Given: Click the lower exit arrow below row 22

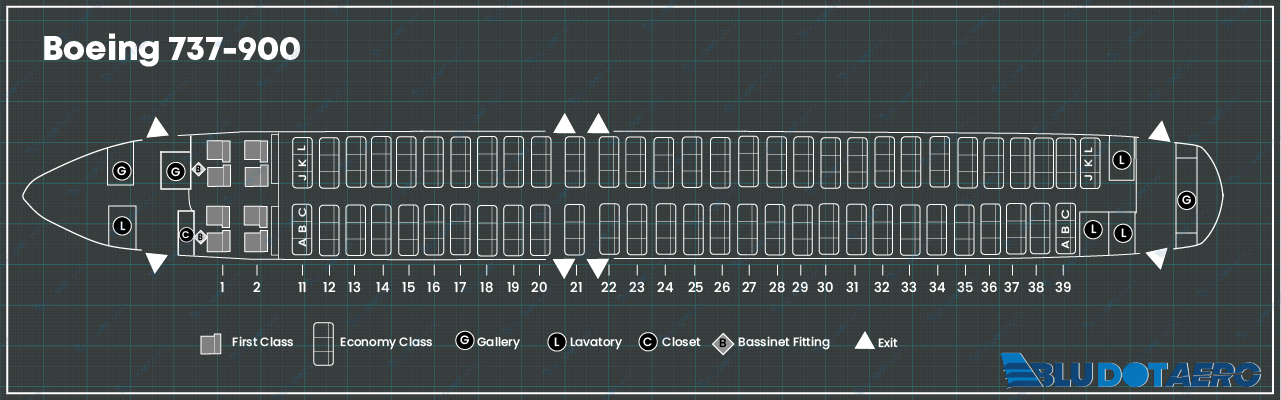Looking at the screenshot, I should point(598,268).
